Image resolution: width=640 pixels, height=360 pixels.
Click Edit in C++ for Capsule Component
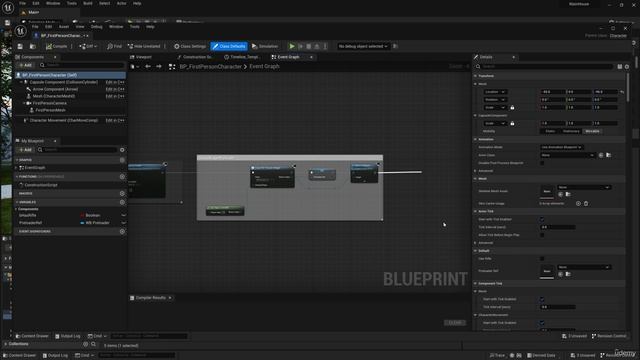coord(115,82)
